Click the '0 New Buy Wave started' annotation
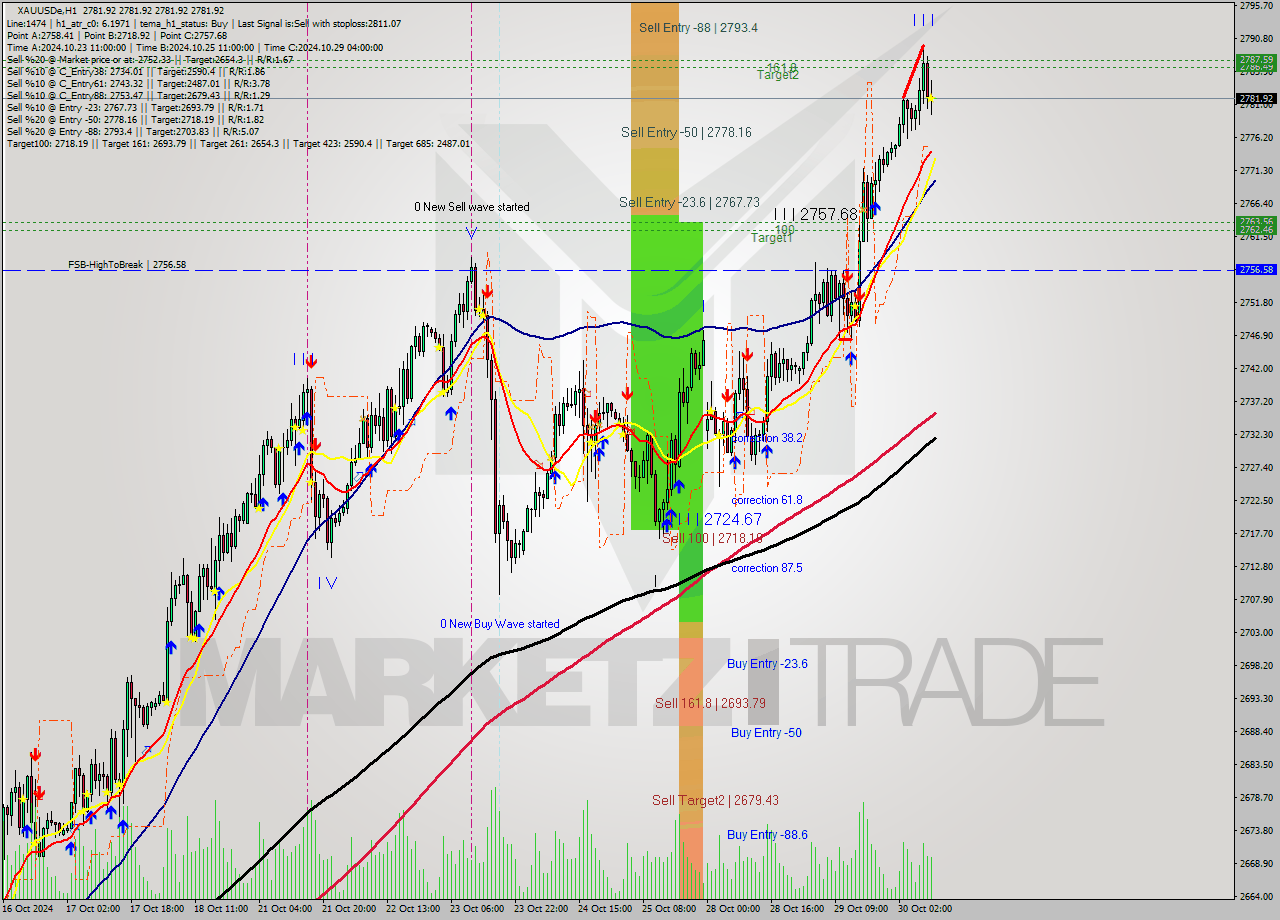Image resolution: width=1280 pixels, height=920 pixels. (500, 624)
